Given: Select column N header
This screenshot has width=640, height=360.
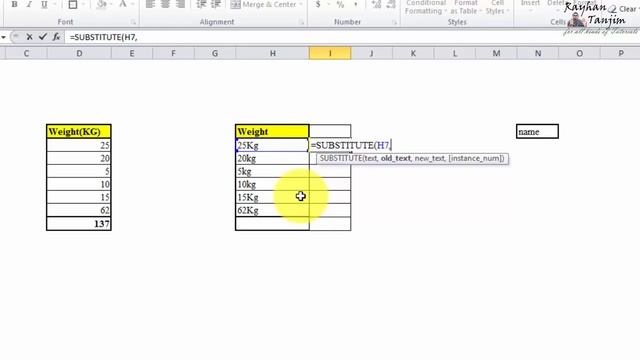Looking at the screenshot, I should 538,53.
